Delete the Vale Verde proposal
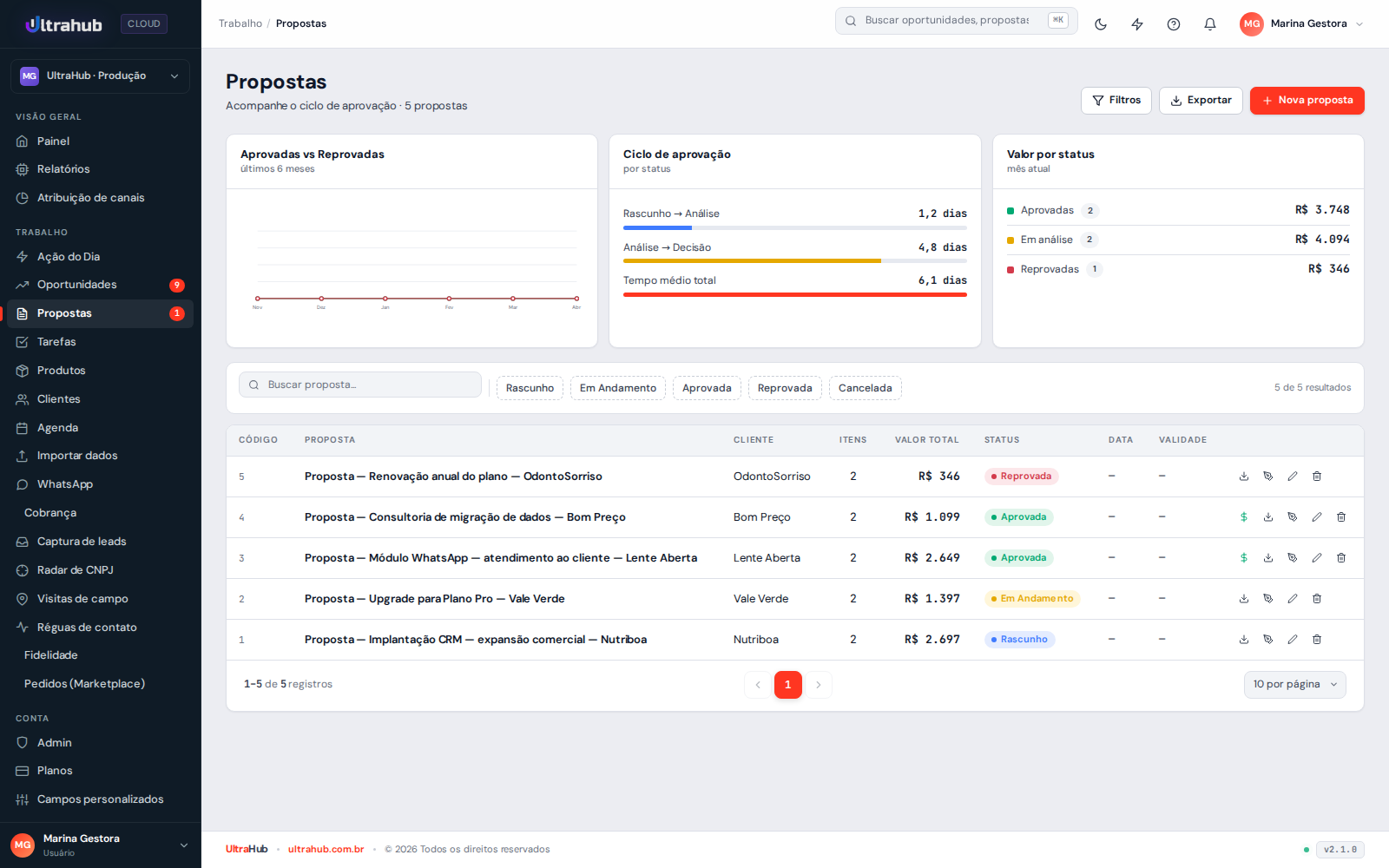 point(1317,599)
